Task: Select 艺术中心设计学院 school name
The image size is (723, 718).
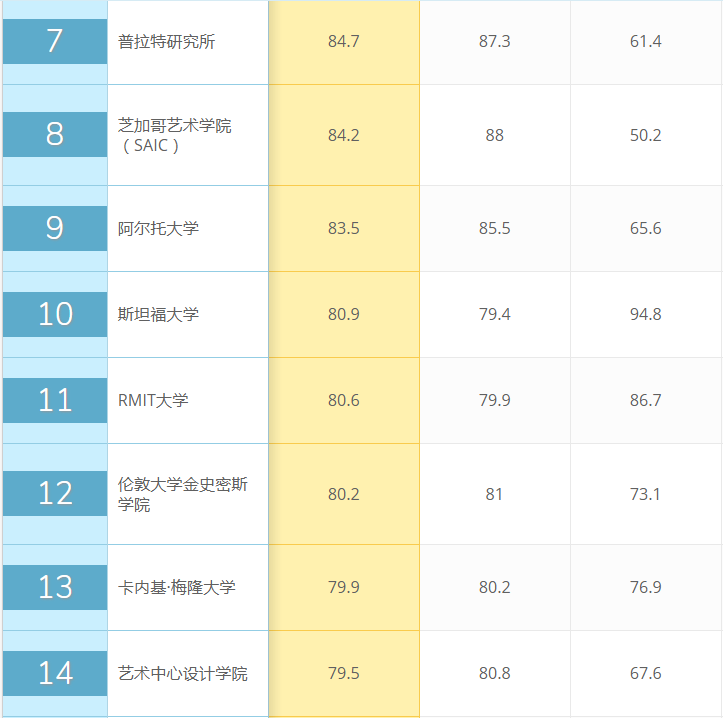Action: coord(183,673)
